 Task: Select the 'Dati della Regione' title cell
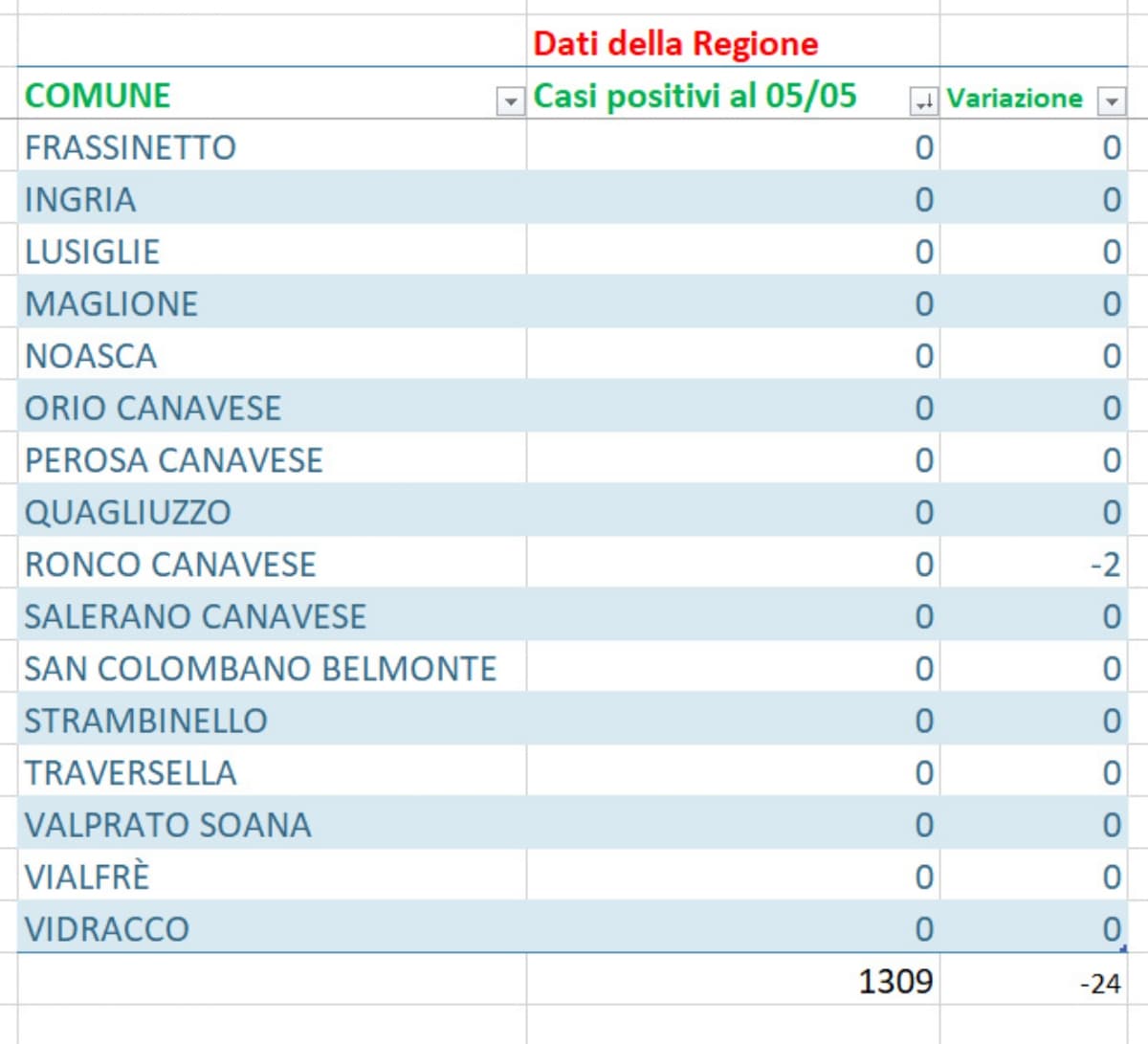(x=674, y=43)
